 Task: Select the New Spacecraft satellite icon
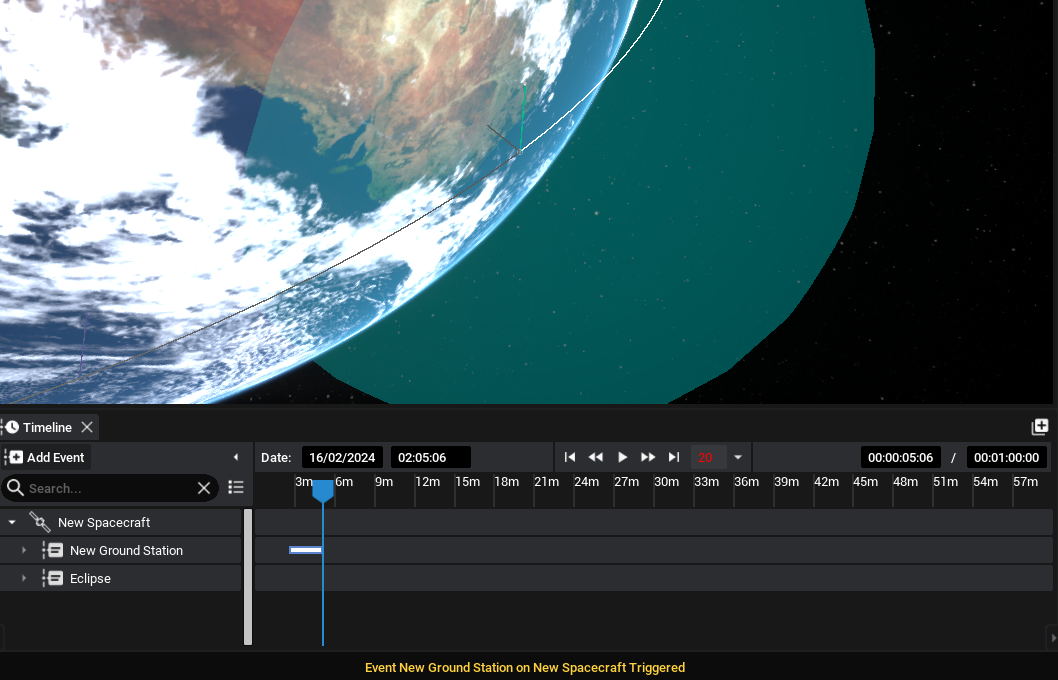pos(40,522)
